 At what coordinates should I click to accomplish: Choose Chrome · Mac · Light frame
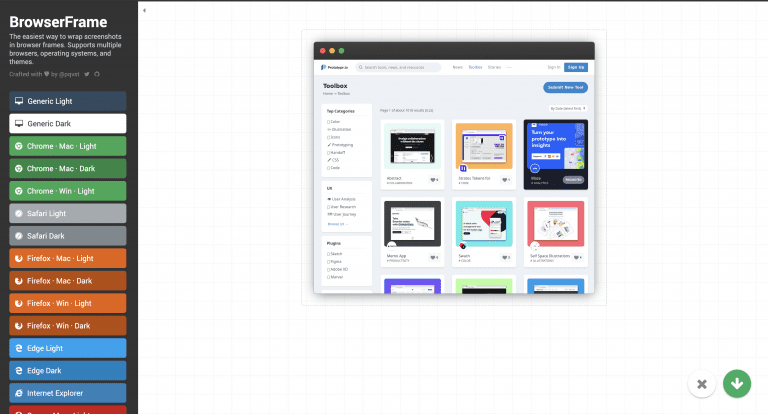pyautogui.click(x=68, y=146)
